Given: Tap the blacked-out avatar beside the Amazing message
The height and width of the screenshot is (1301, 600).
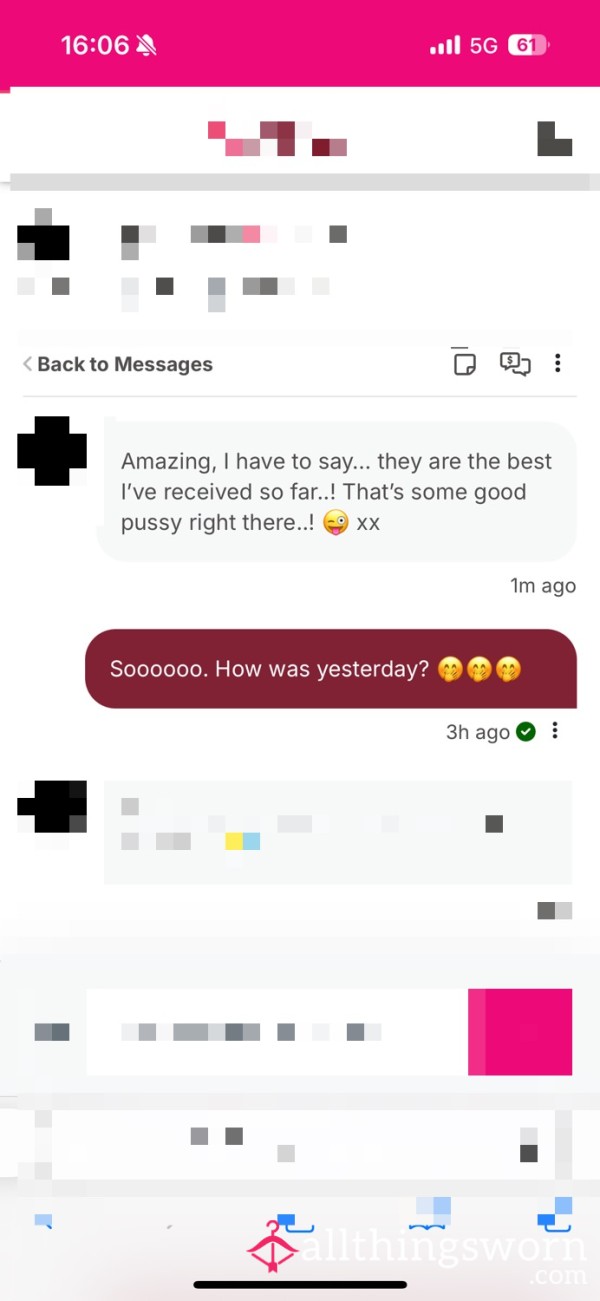Looking at the screenshot, I should coord(52,451).
